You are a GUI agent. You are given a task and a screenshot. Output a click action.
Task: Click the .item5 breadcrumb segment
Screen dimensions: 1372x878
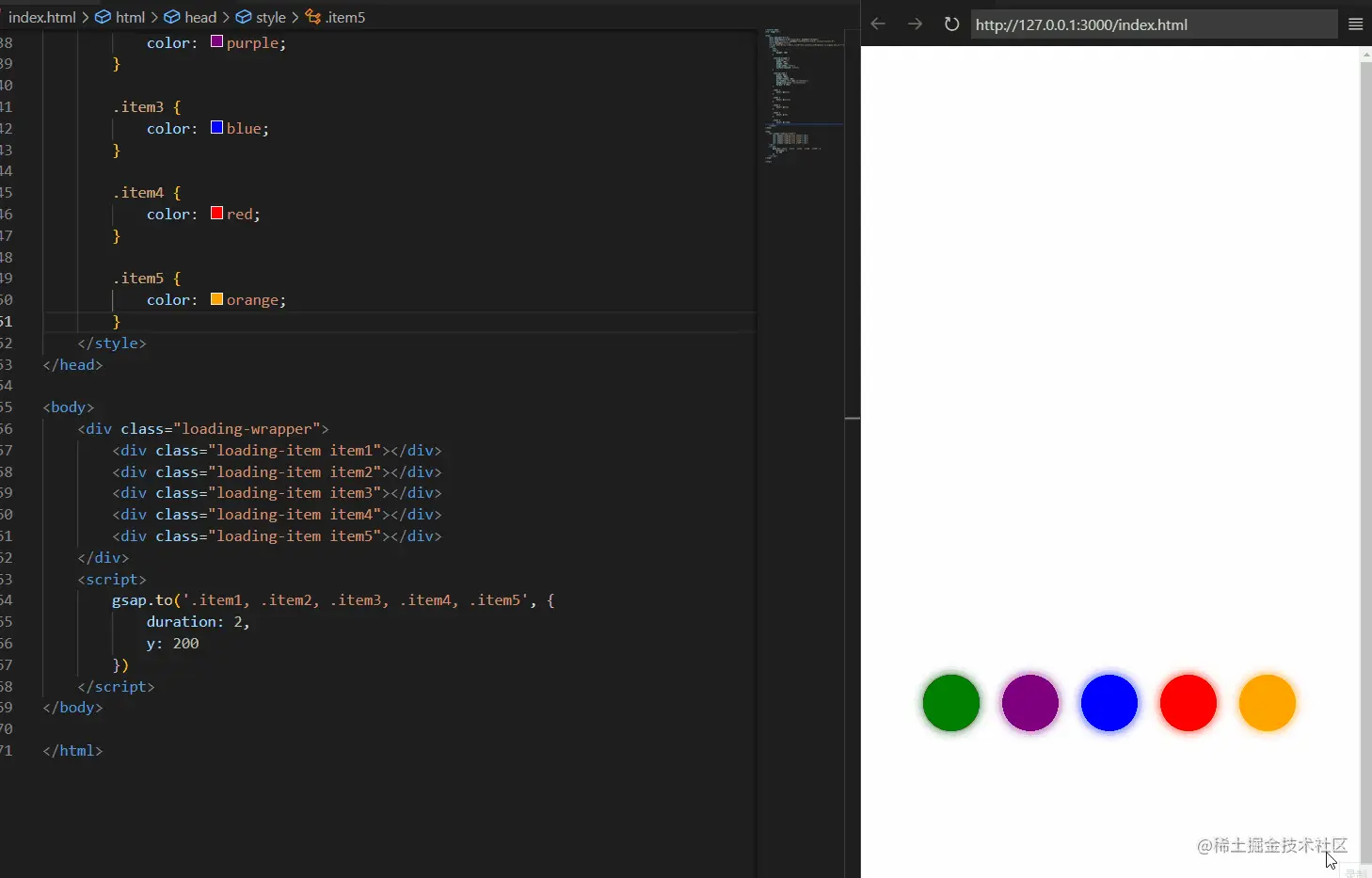tap(335, 17)
